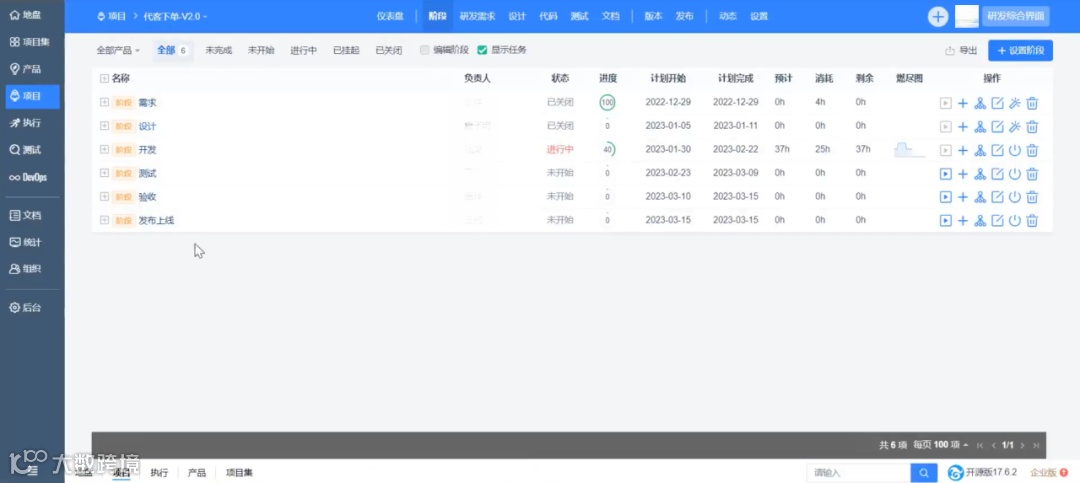Image resolution: width=1080 pixels, height=483 pixels.
Task: Open the split-stage tree icon on the 设计 row
Action: coord(980,127)
